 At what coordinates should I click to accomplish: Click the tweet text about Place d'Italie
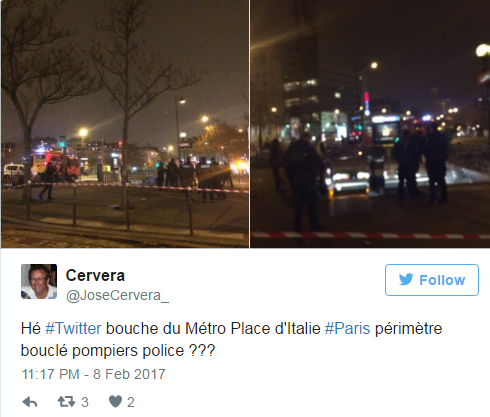(231, 339)
